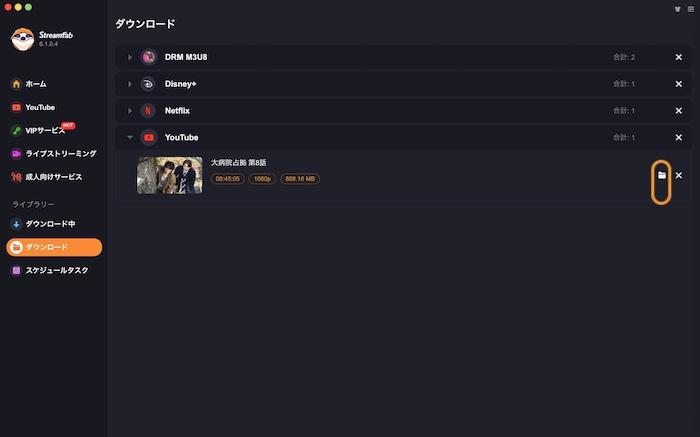Click the DRM M3U8 service icon
This screenshot has height=437, width=700.
tap(148, 57)
